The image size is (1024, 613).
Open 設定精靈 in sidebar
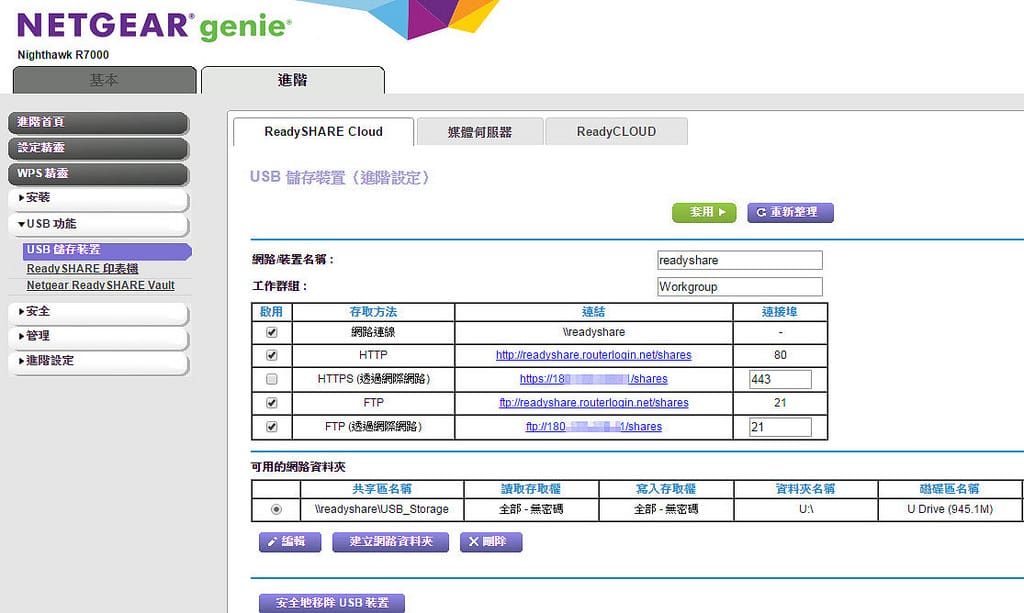coord(99,148)
